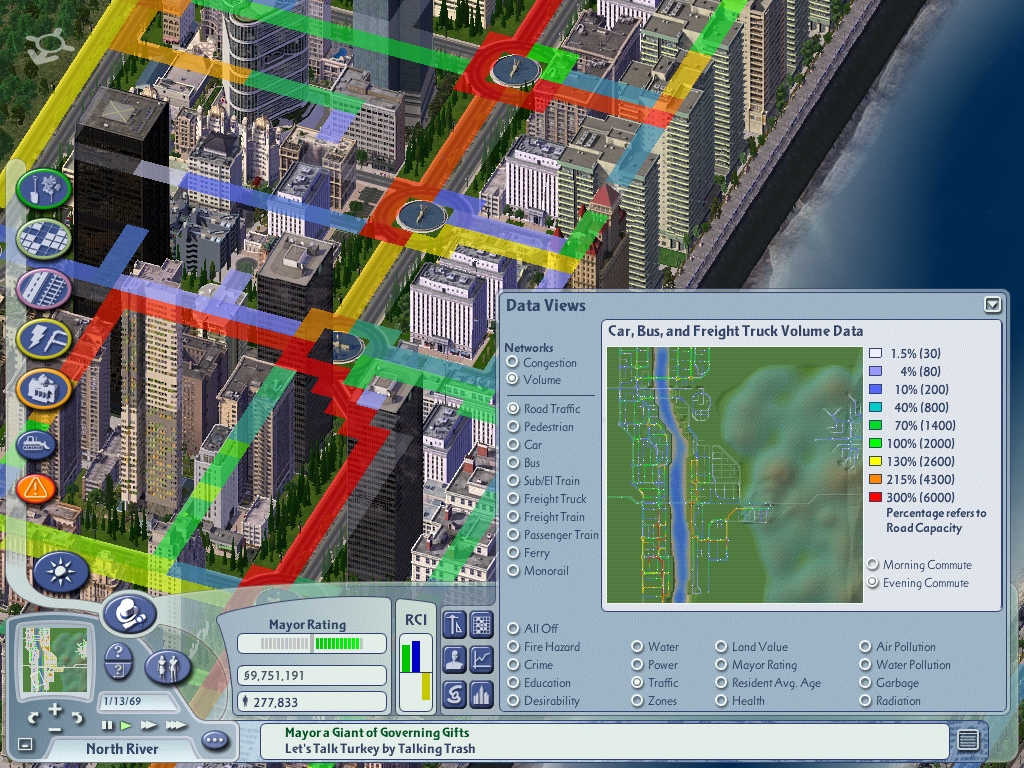
Task: Open the emergency tools warning icon
Action: click(x=35, y=488)
